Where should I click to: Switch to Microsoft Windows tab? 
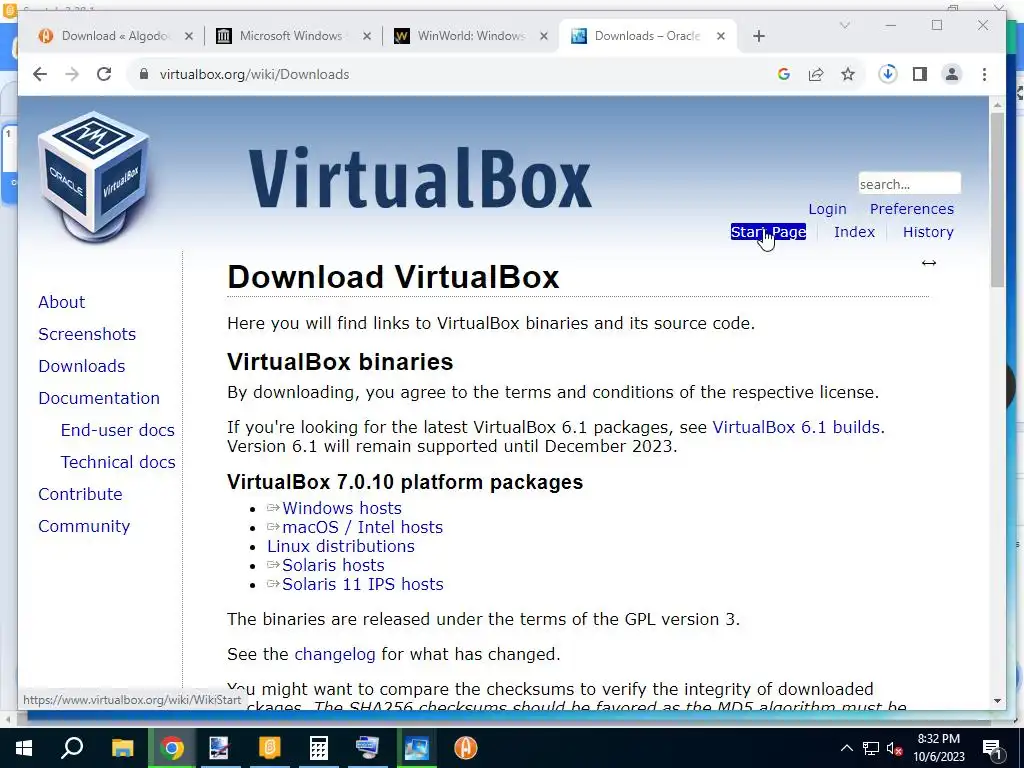tap(291, 36)
